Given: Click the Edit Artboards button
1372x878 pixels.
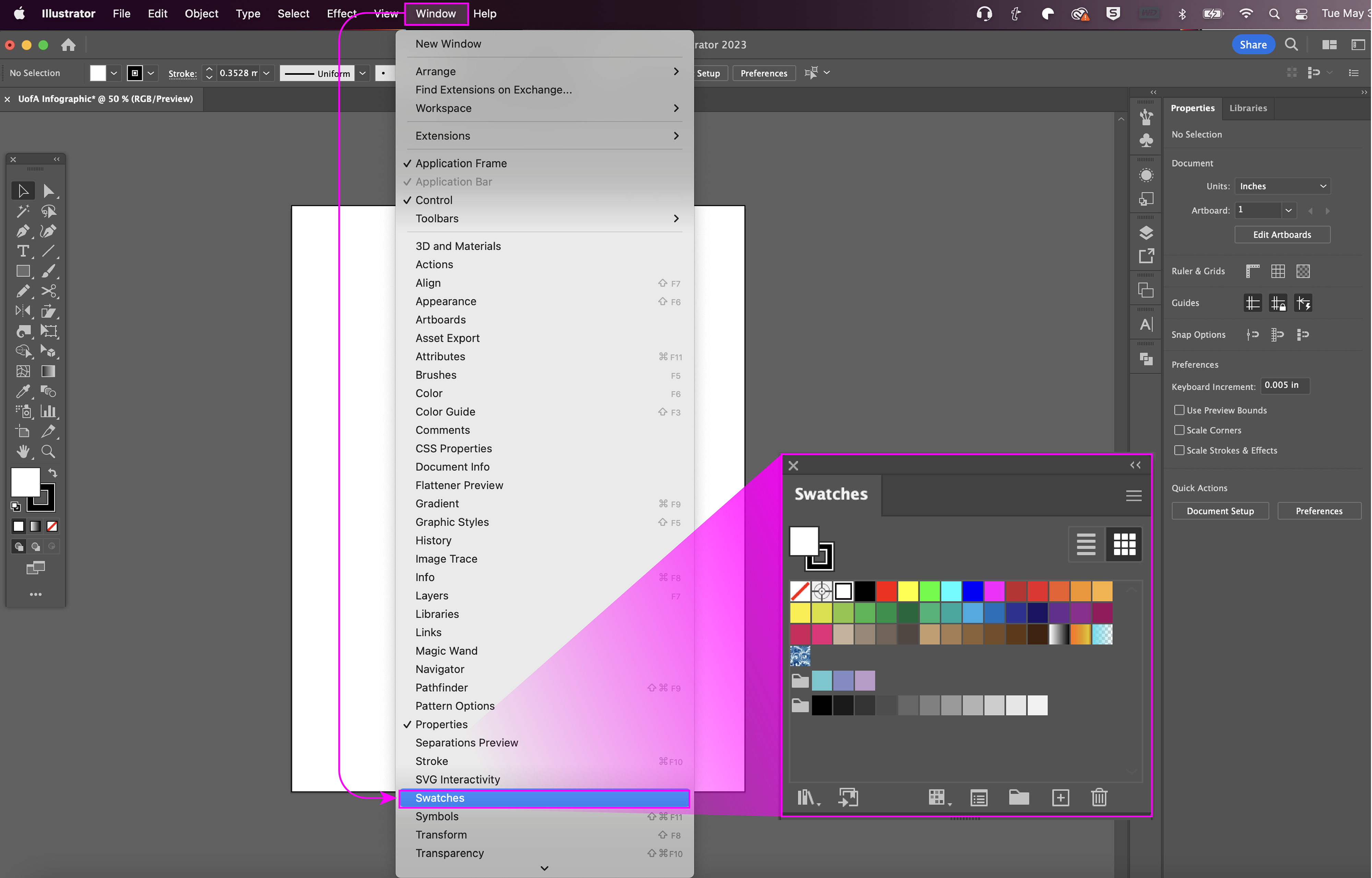Looking at the screenshot, I should 1282,234.
